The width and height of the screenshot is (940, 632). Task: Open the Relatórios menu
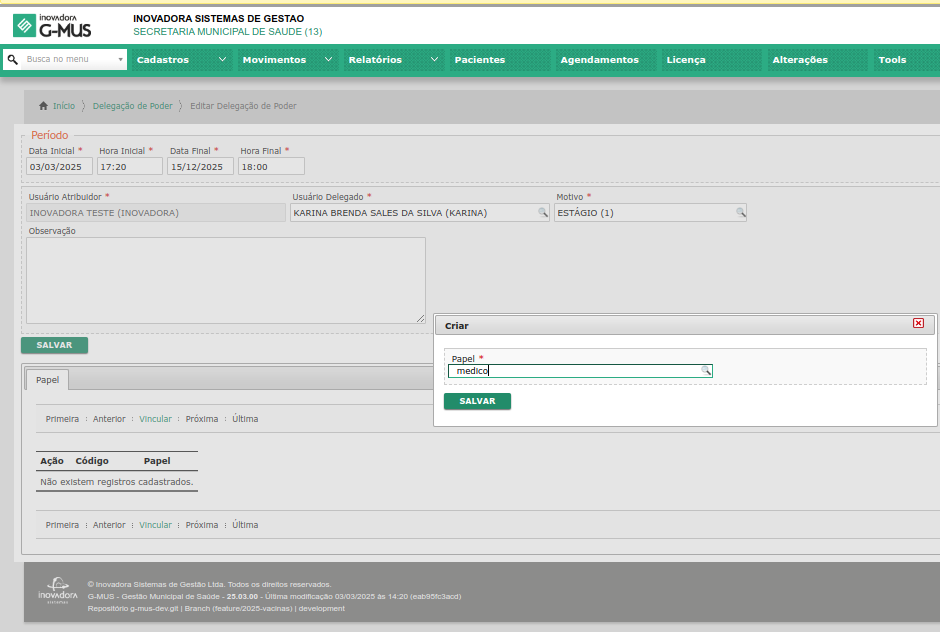coord(393,59)
